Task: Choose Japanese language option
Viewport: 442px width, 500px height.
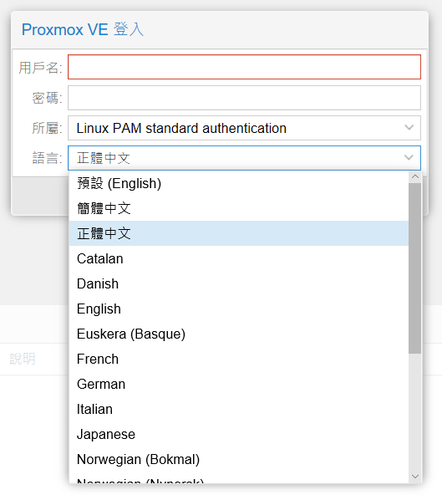Action: [x=239, y=434]
